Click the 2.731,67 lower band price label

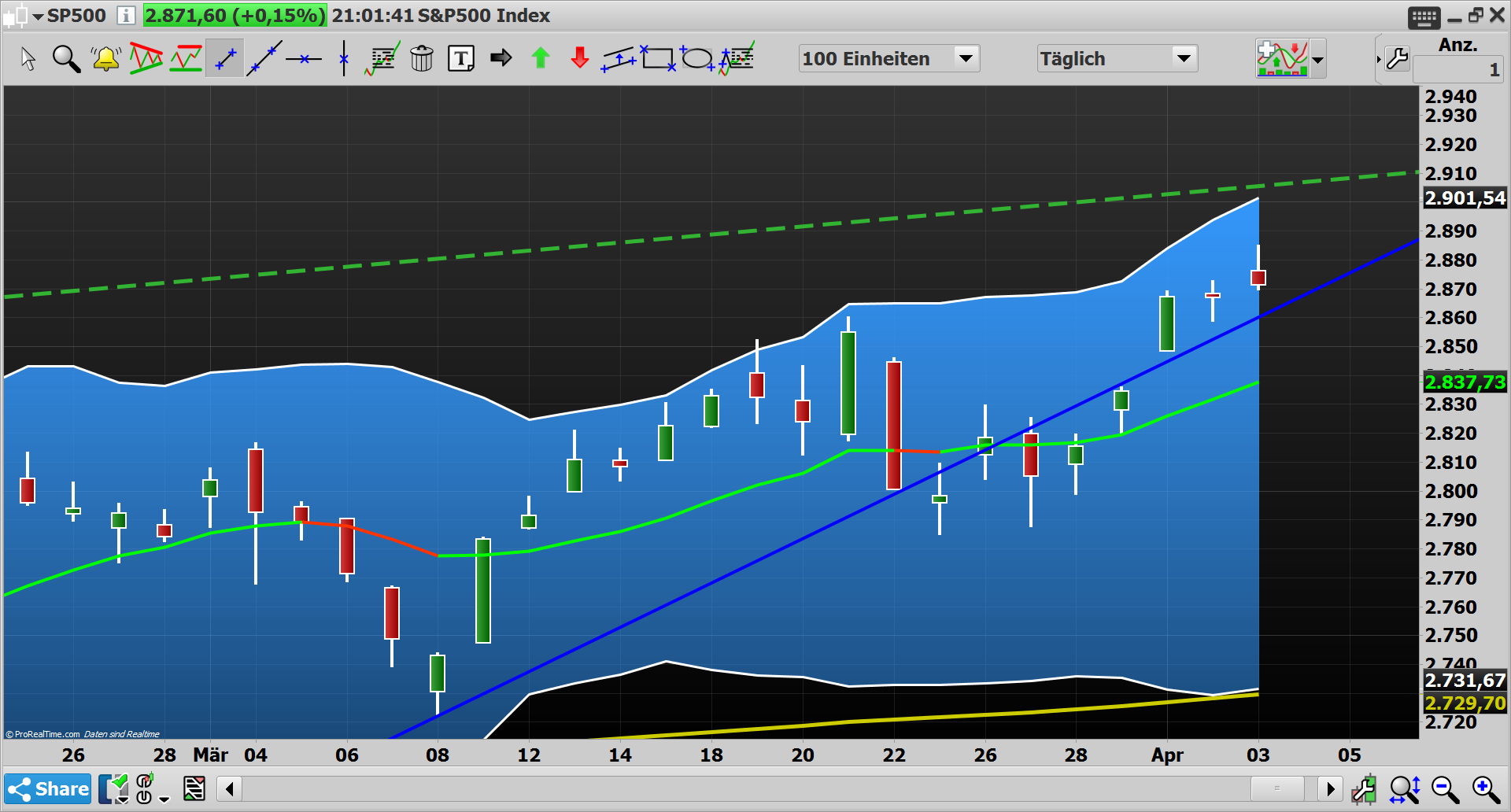pyautogui.click(x=1465, y=681)
